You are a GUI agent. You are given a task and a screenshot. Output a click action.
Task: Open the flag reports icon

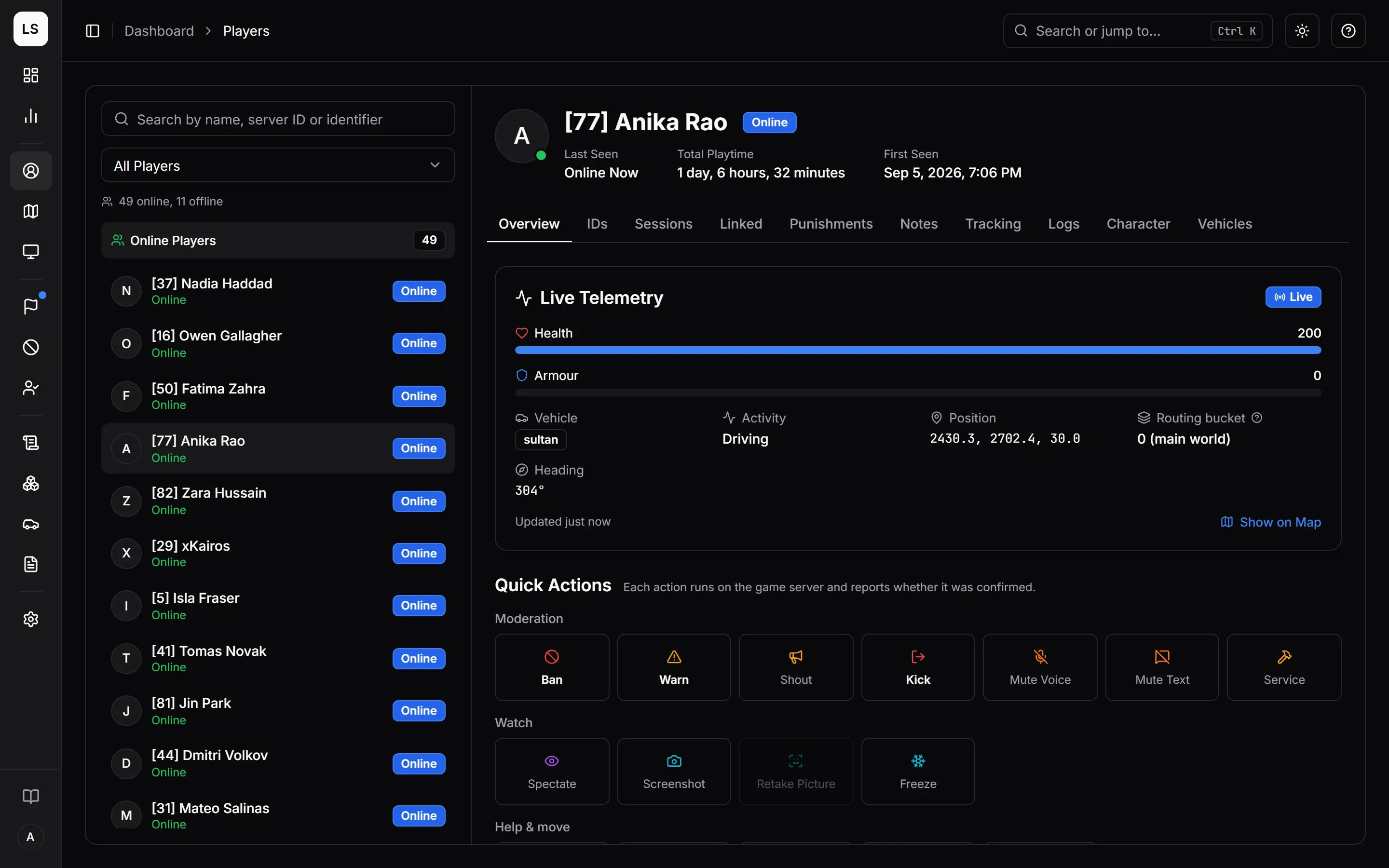(x=31, y=307)
